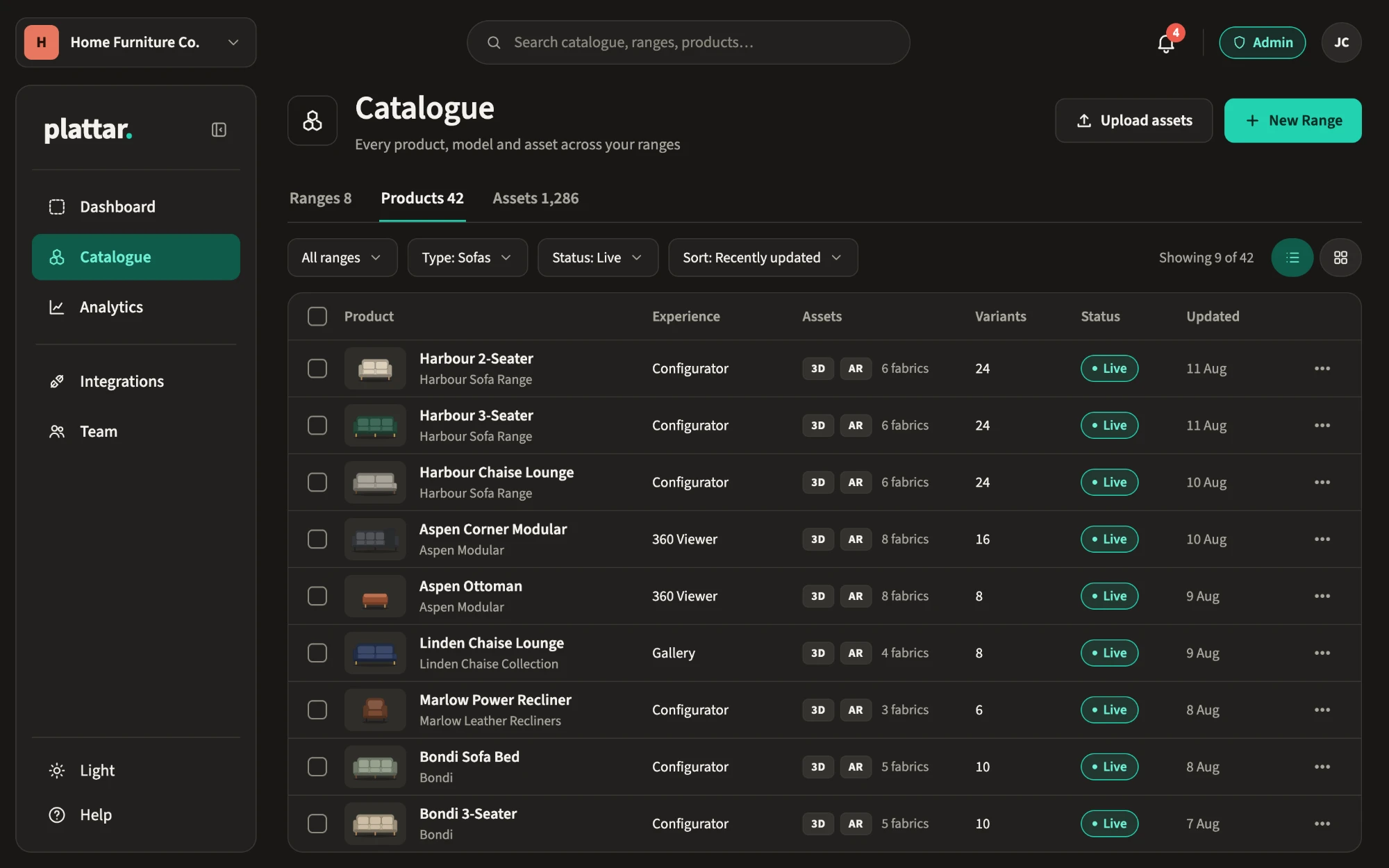Open the All ranges filter dropdown
This screenshot has width=1389, height=868.
click(342, 258)
